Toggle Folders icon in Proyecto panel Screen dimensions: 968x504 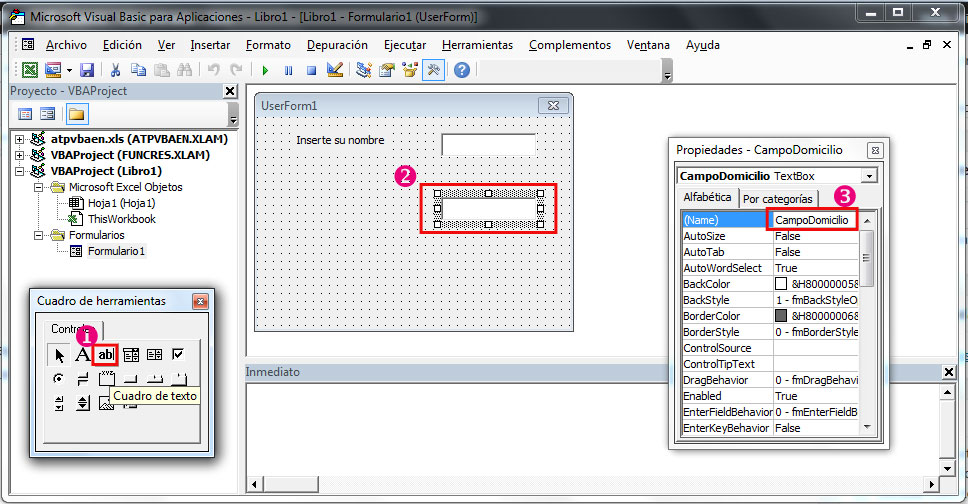pos(77,114)
